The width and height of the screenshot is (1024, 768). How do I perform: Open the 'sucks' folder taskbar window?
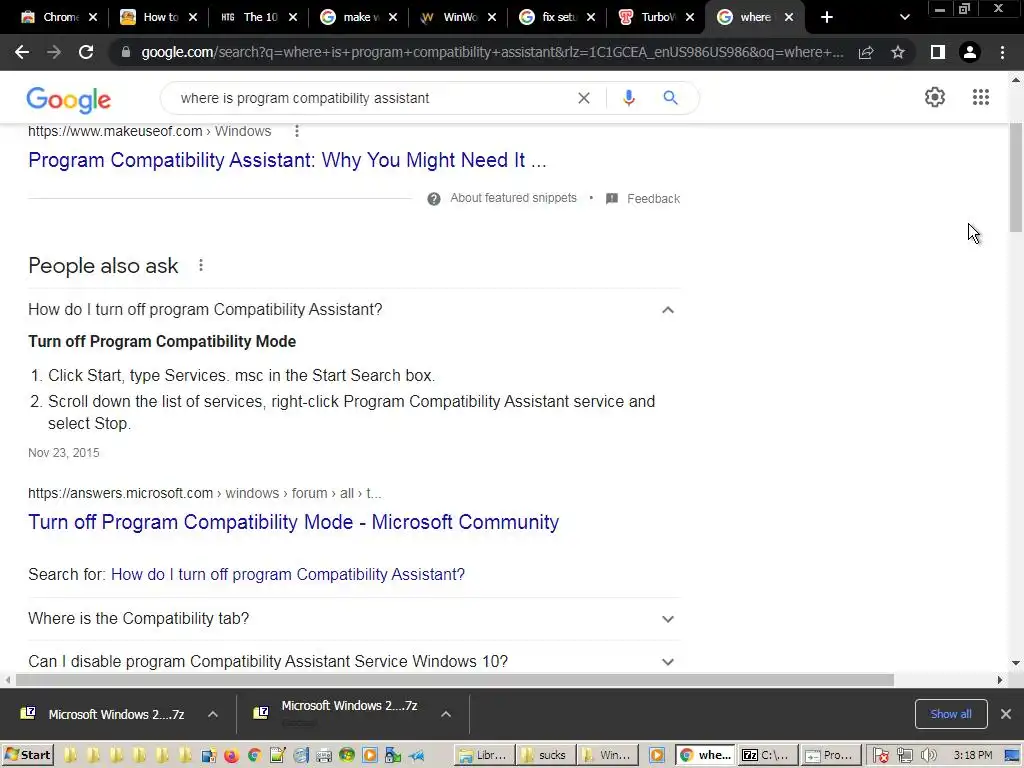(545, 756)
